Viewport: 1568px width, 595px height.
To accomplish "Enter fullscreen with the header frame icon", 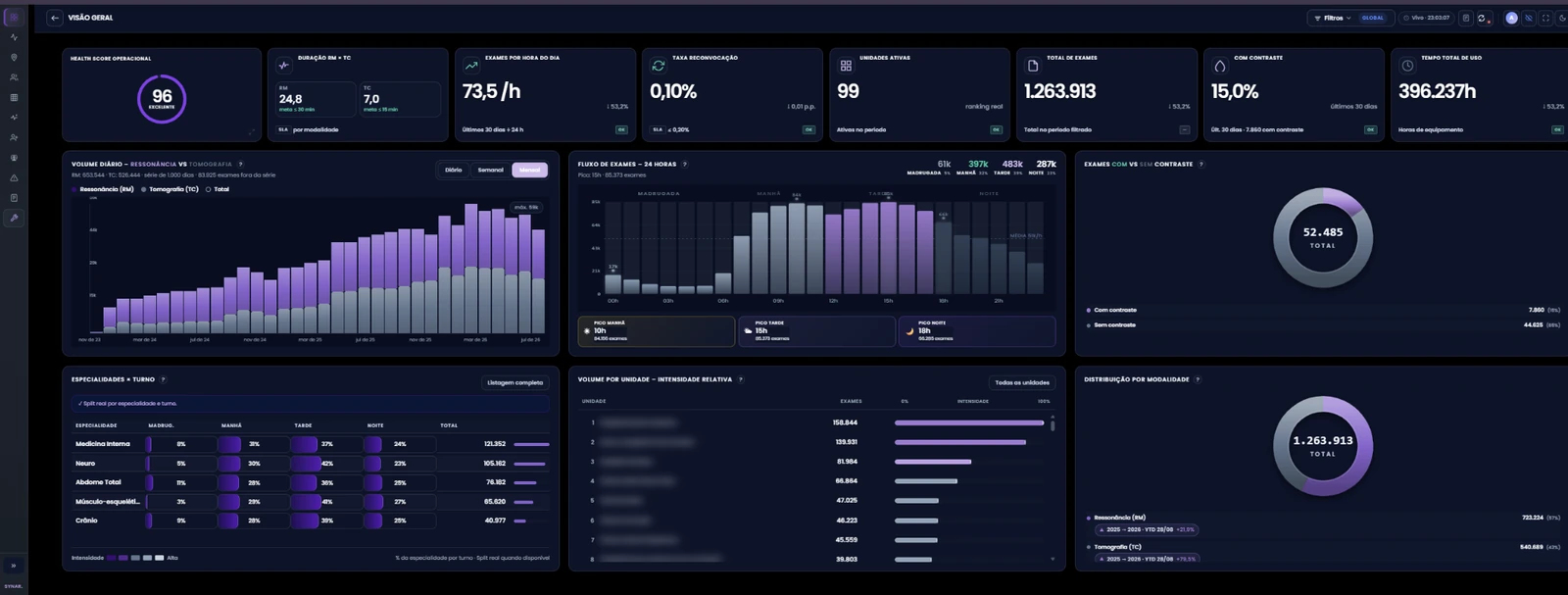I will [x=1545, y=18].
